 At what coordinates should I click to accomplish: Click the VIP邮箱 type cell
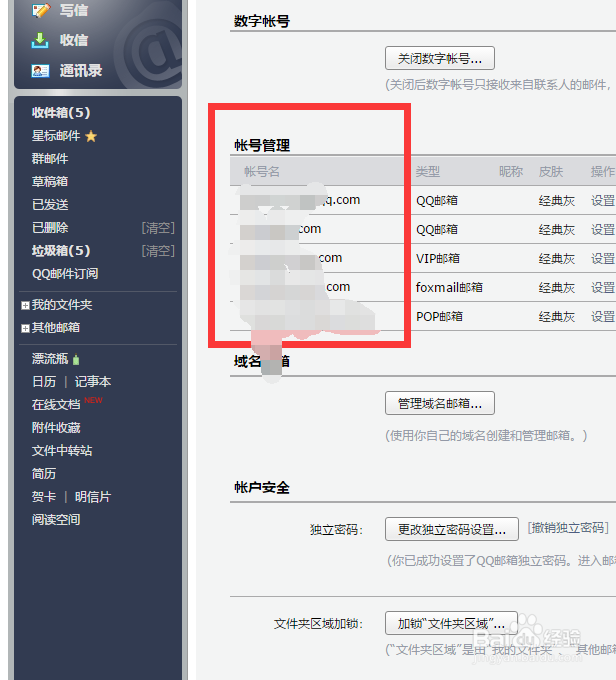(x=438, y=258)
